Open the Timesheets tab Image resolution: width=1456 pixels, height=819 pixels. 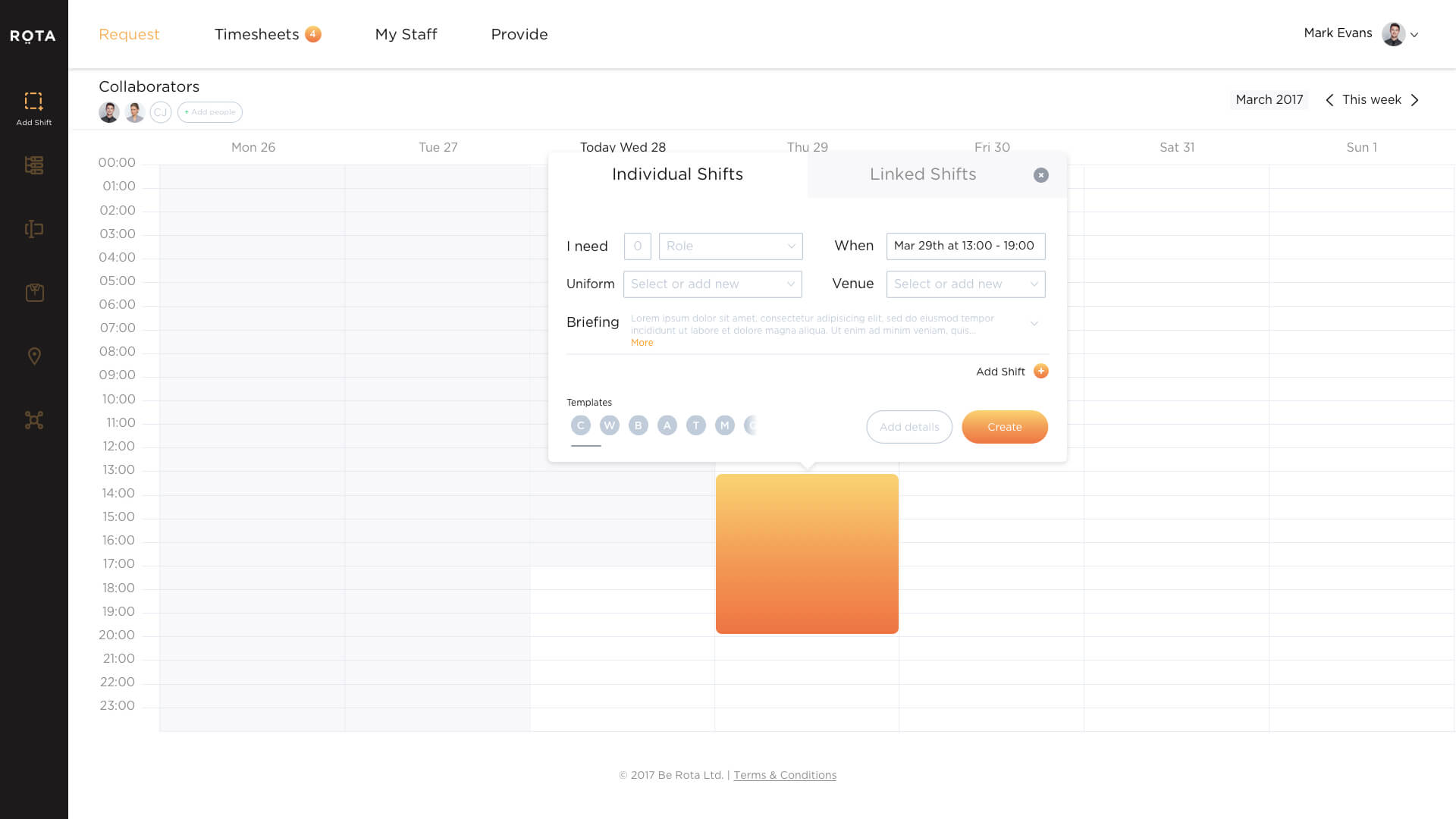[256, 34]
